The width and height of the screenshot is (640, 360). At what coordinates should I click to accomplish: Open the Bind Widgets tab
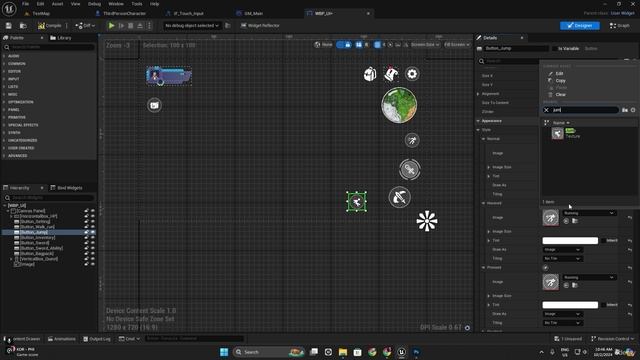click(67, 188)
